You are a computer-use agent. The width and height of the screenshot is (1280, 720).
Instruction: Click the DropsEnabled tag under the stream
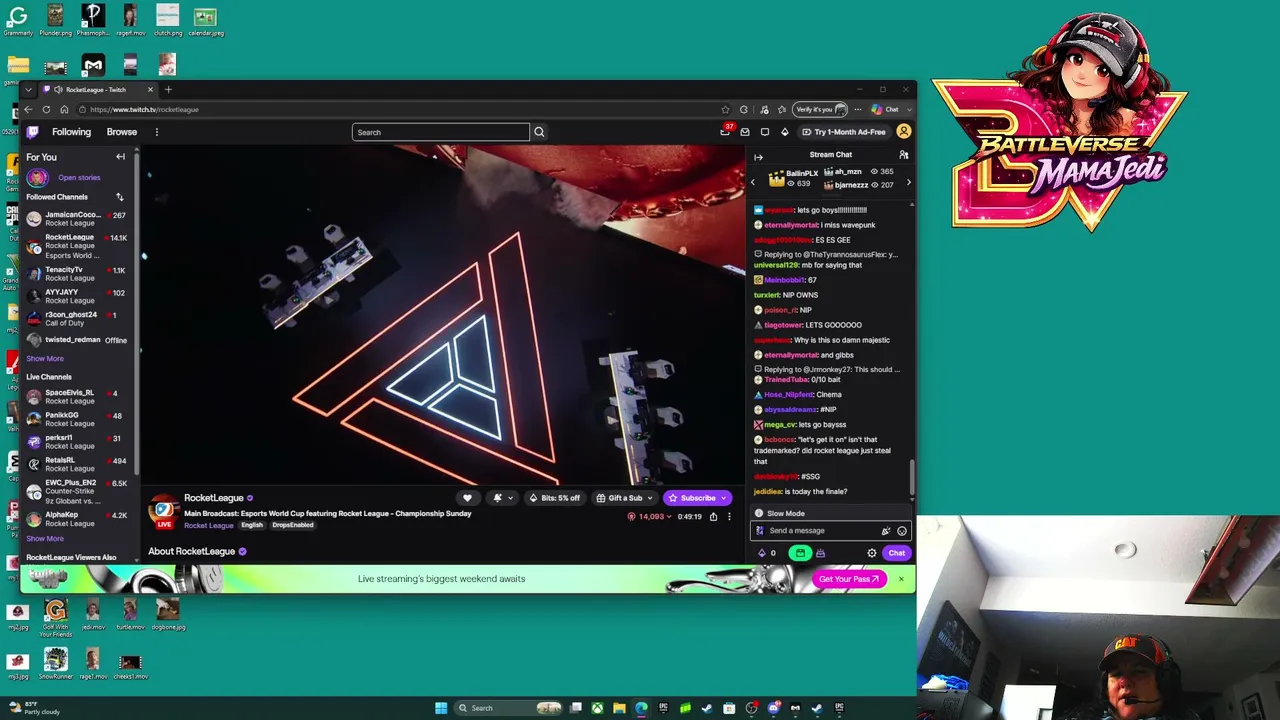click(x=293, y=525)
